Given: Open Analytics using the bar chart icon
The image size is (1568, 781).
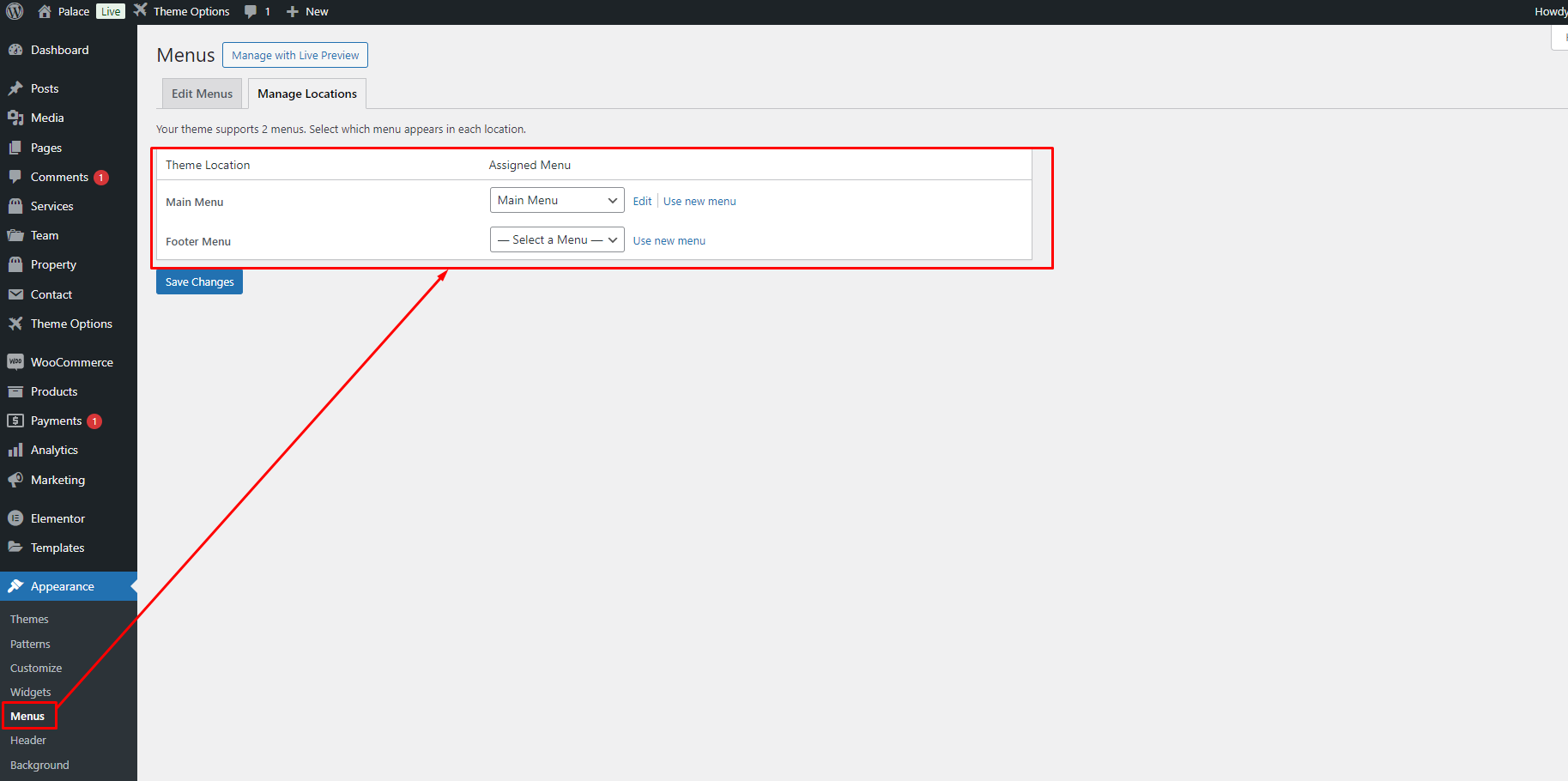Looking at the screenshot, I should point(15,450).
